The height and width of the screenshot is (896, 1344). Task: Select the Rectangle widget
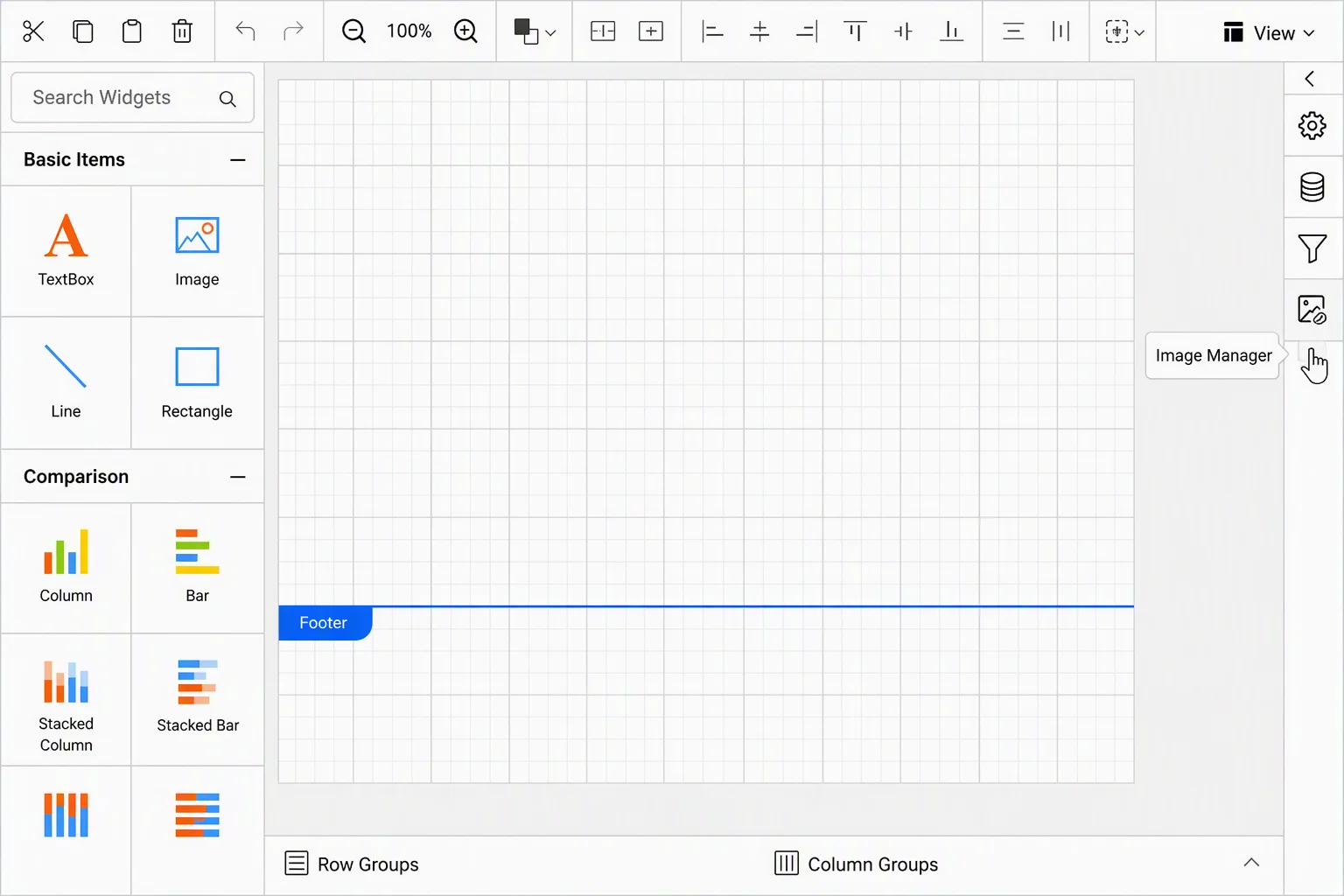tap(197, 382)
